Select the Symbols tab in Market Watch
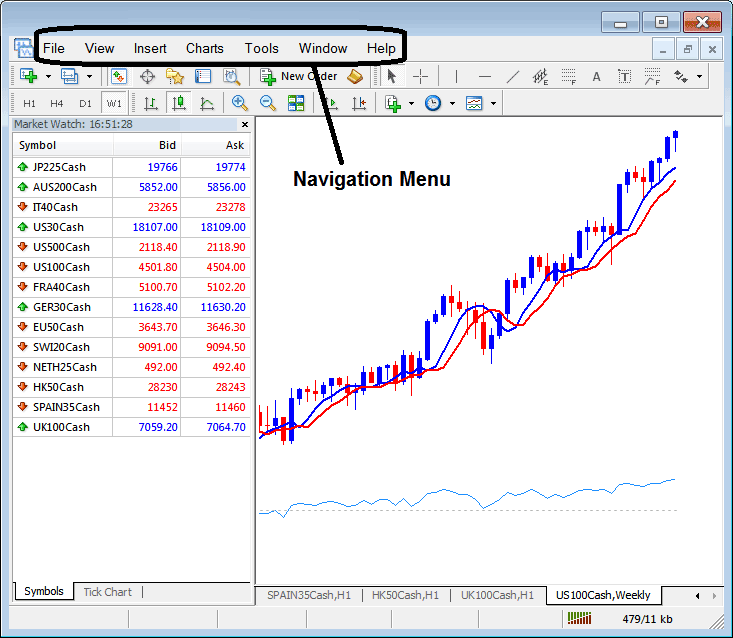This screenshot has height=638, width=733. (x=43, y=591)
